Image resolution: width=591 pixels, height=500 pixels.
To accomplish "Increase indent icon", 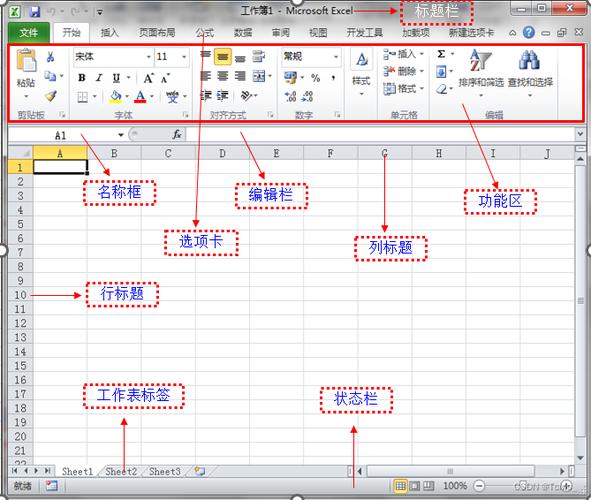I will tap(222, 96).
